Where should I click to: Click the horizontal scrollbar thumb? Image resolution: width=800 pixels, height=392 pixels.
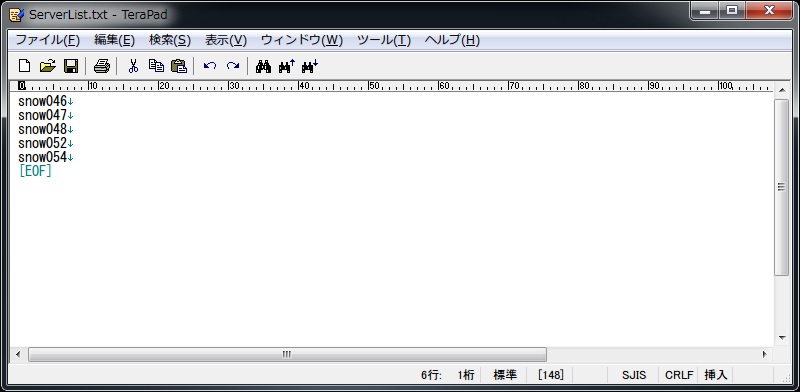click(287, 354)
